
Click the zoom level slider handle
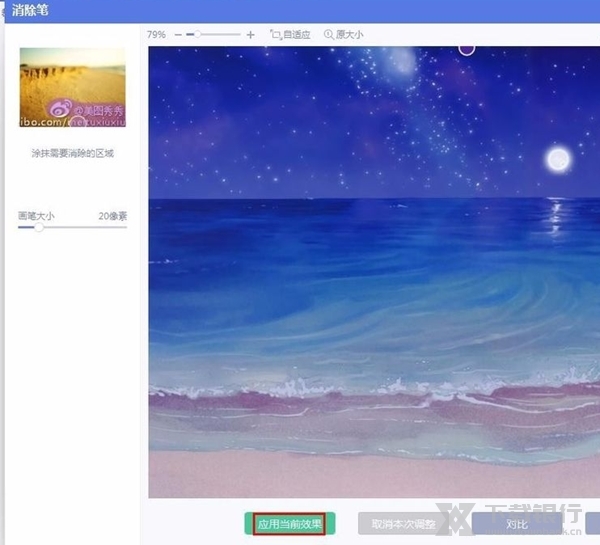[x=198, y=35]
